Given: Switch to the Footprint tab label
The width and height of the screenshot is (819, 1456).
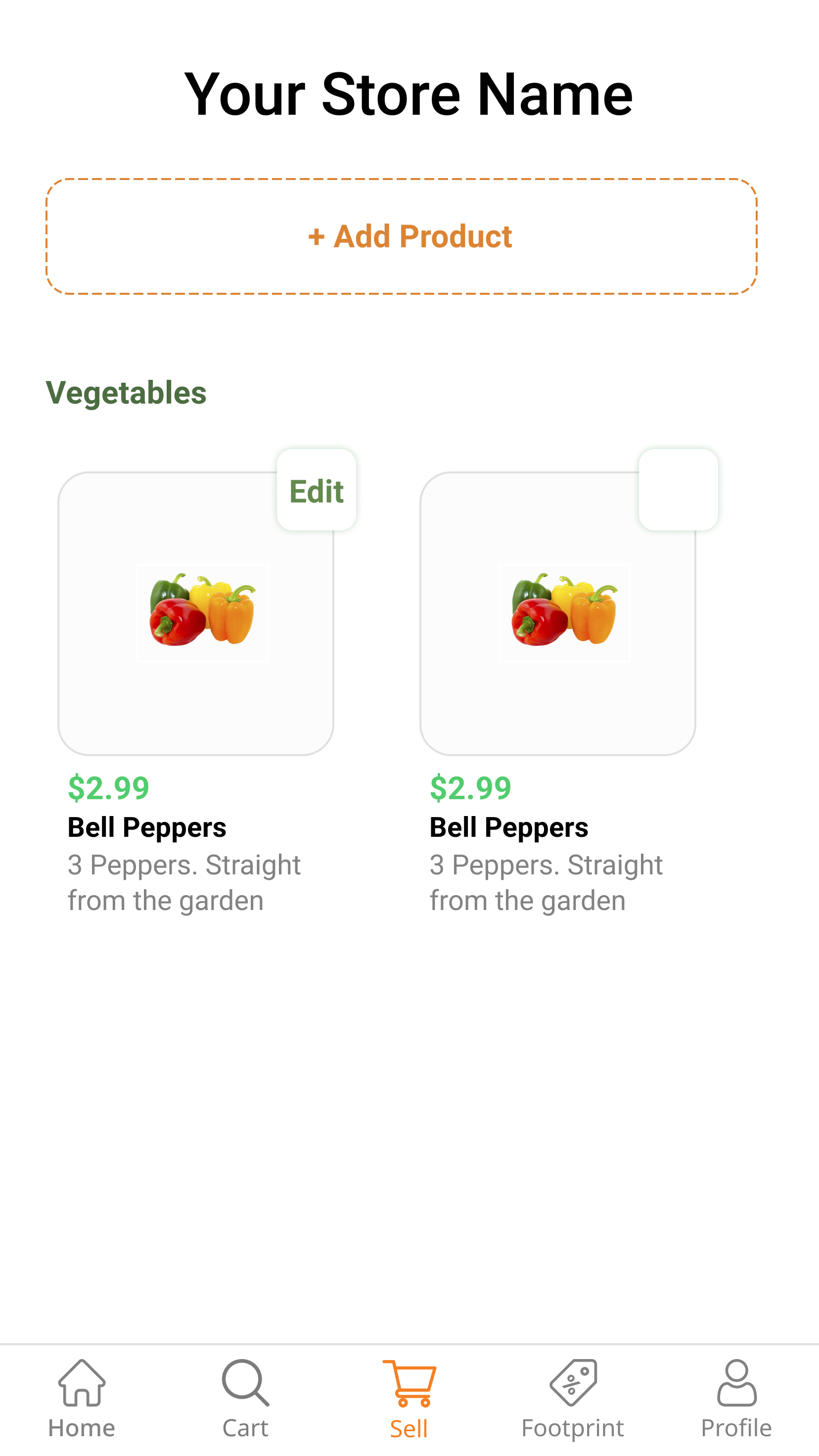Looking at the screenshot, I should coord(573,1428).
